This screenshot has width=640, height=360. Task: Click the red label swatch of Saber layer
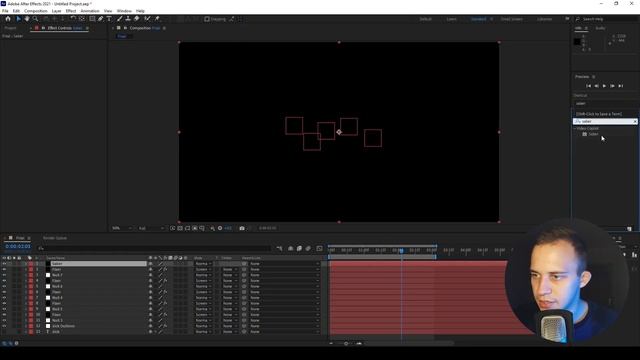[x=31, y=264]
